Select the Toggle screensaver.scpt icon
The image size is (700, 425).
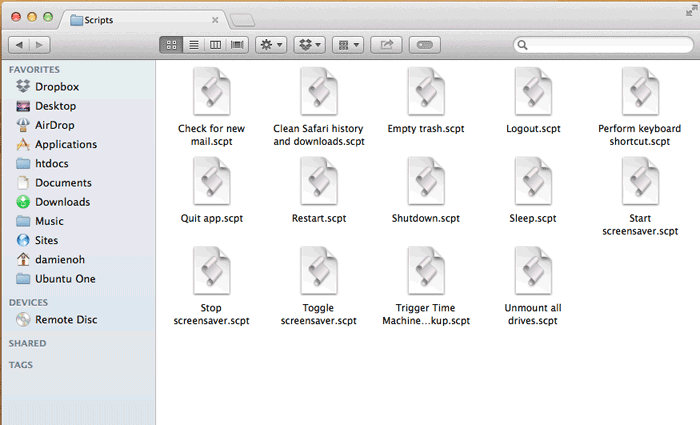319,271
